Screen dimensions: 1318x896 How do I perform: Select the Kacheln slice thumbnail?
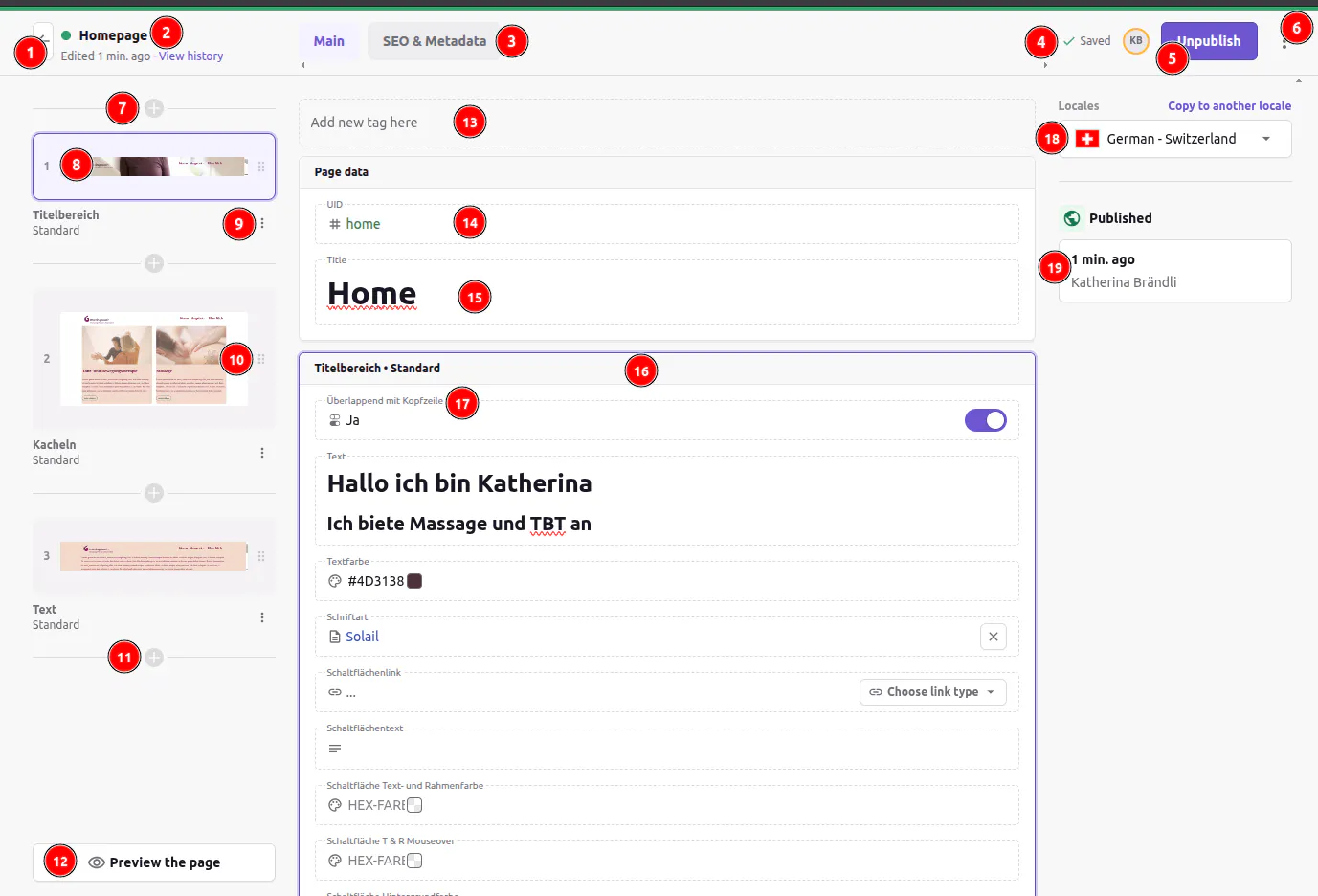coord(154,359)
